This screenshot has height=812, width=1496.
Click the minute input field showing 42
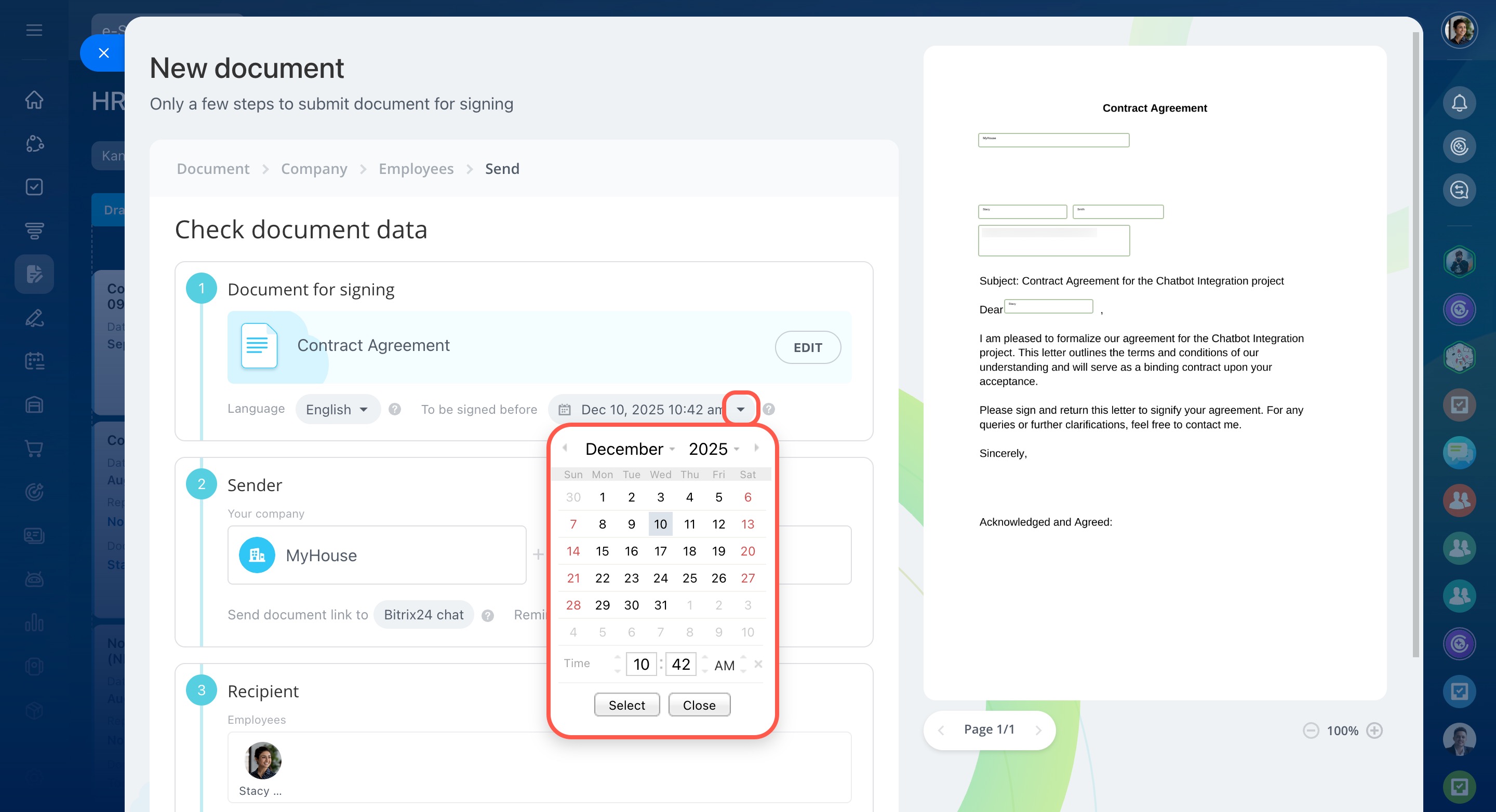680,664
